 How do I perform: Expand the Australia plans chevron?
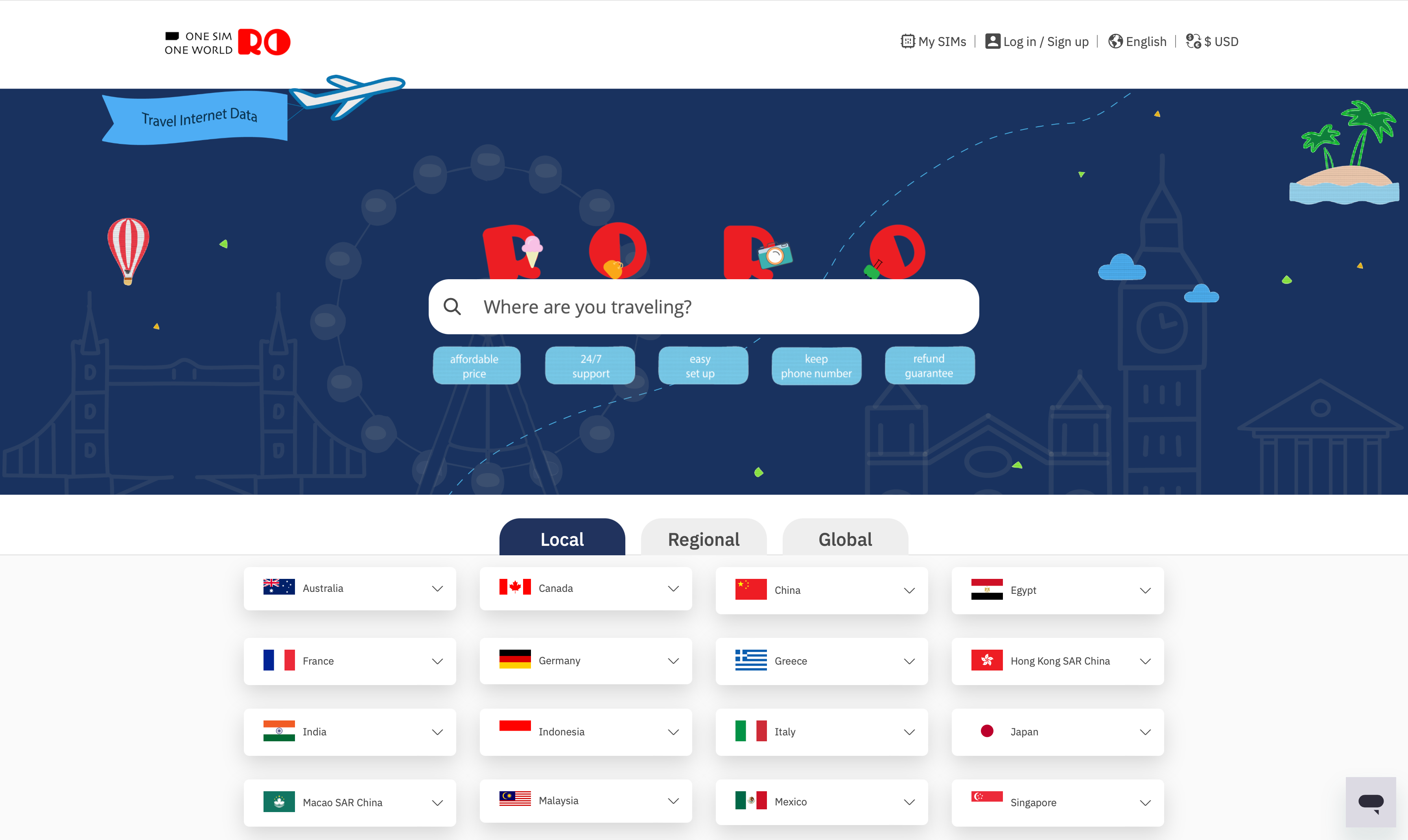point(437,589)
